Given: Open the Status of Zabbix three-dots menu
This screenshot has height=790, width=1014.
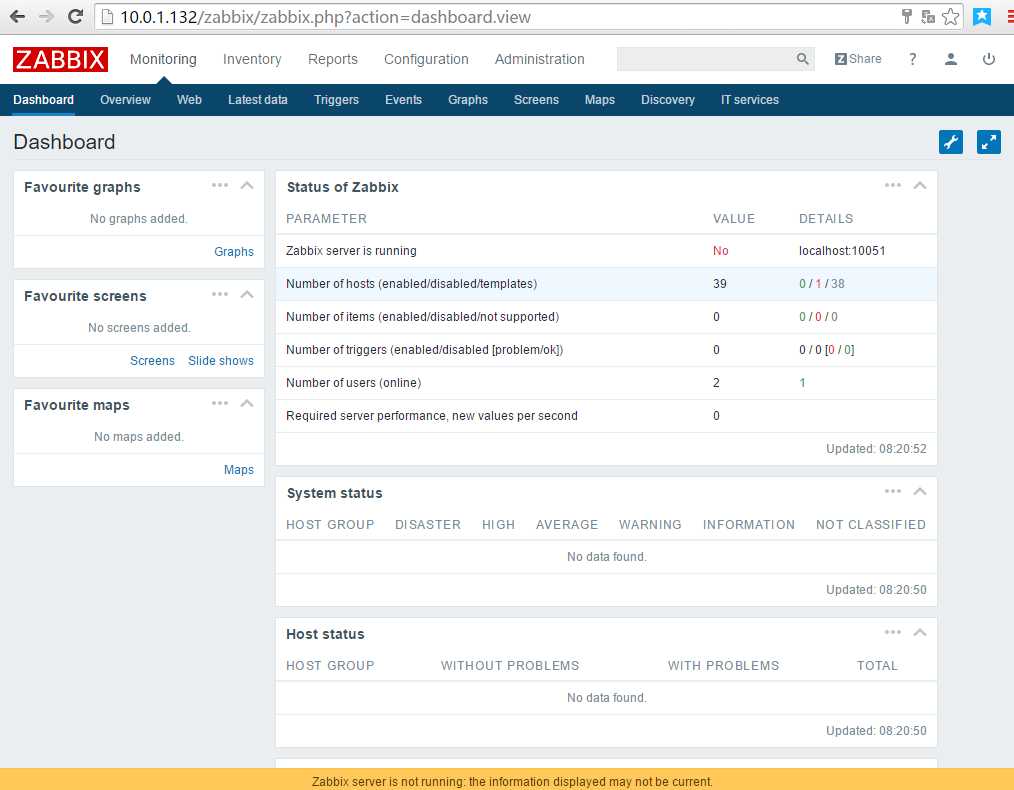Looking at the screenshot, I should (x=893, y=186).
